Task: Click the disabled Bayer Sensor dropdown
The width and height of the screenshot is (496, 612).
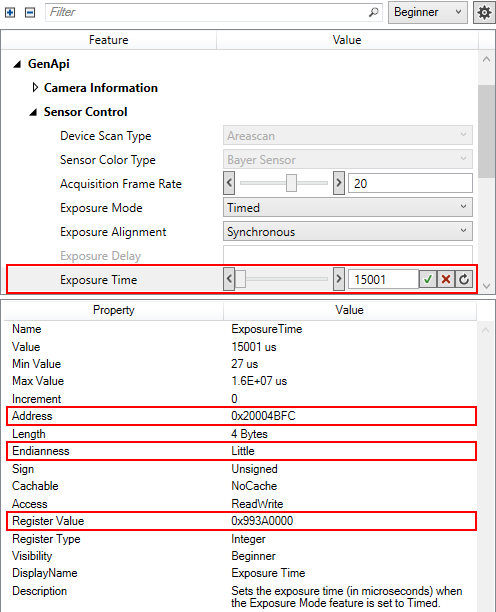Action: (x=348, y=159)
